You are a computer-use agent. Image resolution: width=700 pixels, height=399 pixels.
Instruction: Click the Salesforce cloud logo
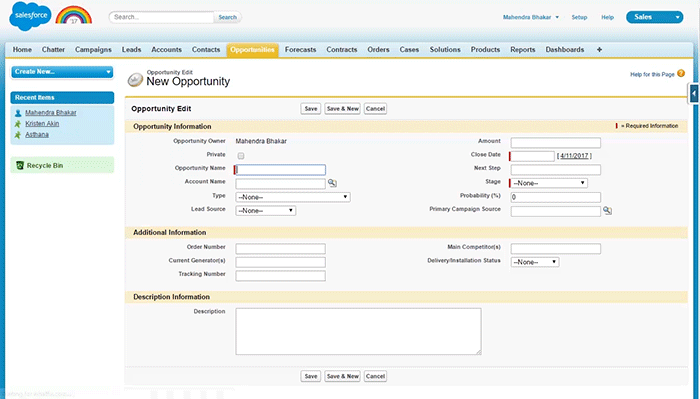[30, 16]
